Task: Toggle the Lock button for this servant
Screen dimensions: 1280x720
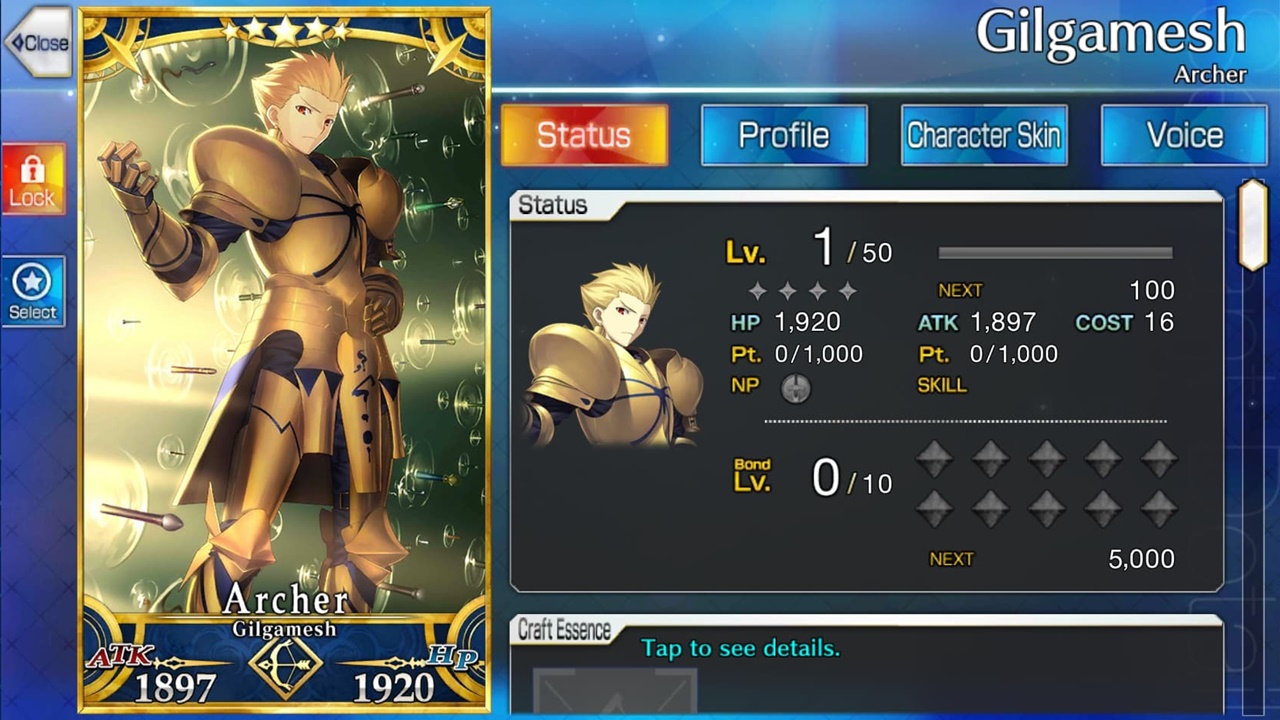Action: coord(33,179)
